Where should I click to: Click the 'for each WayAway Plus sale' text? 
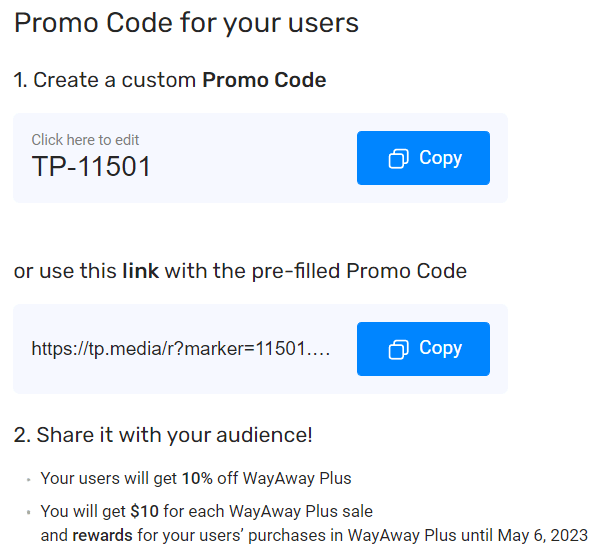tap(268, 512)
